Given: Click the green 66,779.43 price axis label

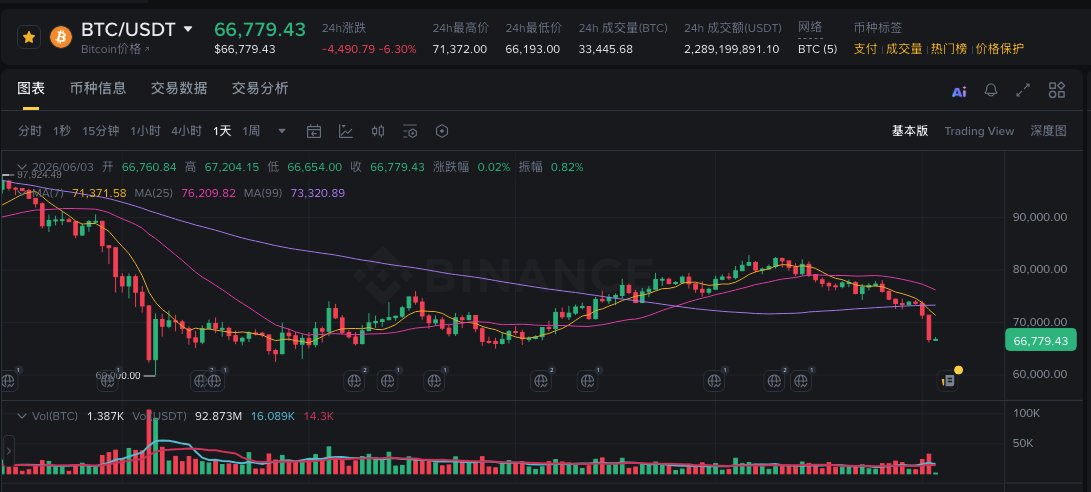Looking at the screenshot, I should click(1041, 341).
